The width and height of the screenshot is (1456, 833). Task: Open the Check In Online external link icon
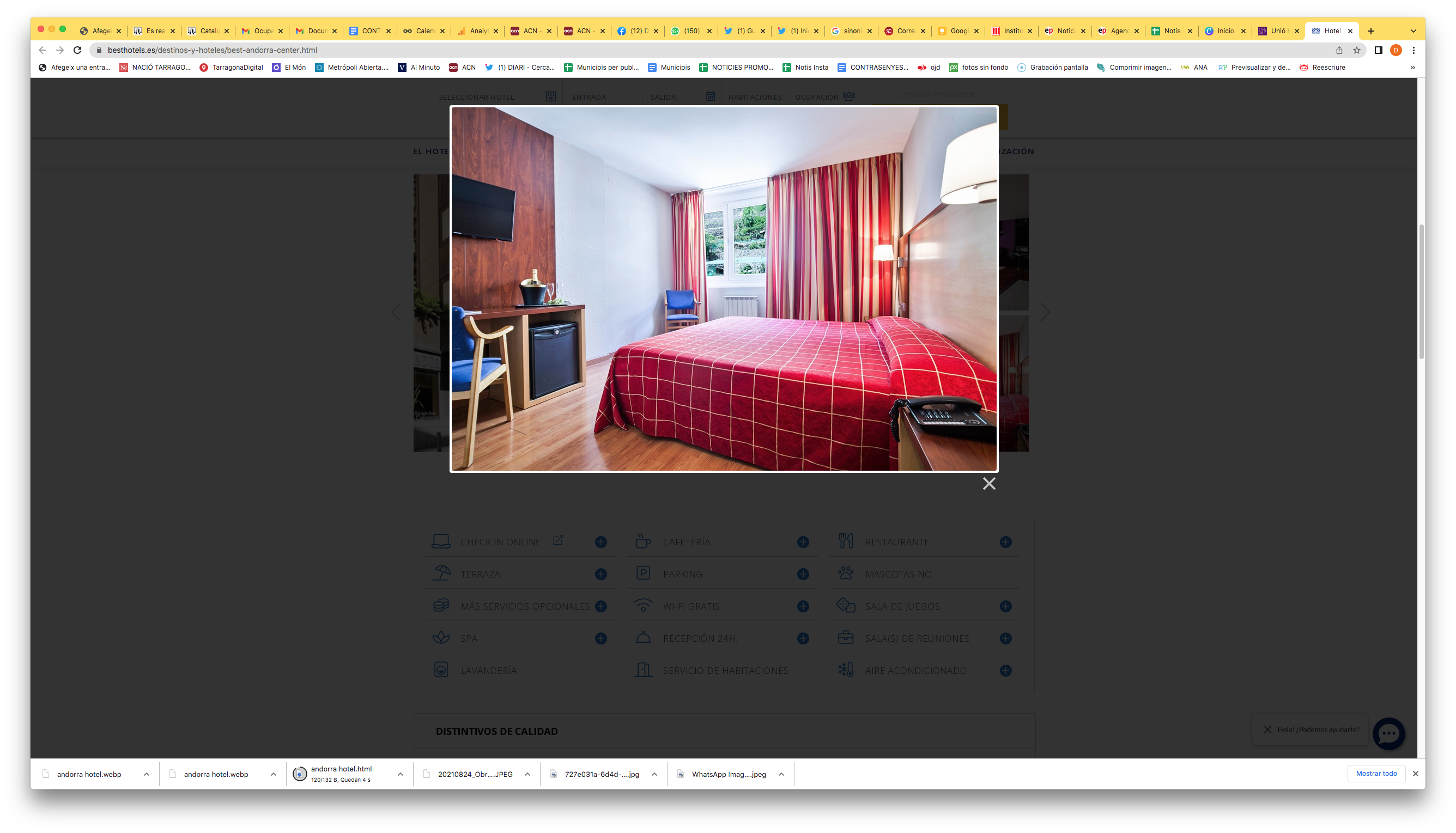[559, 539]
